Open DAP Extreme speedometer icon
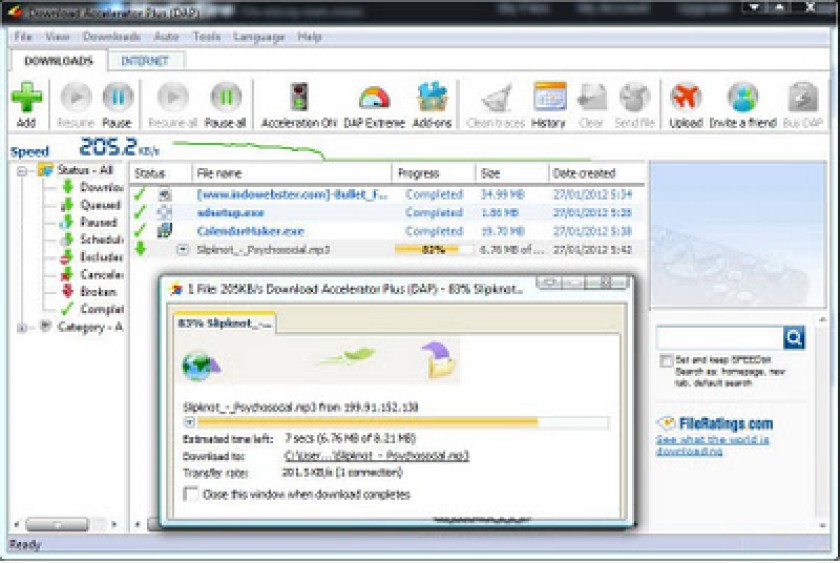This screenshot has width=840, height=563. [374, 100]
